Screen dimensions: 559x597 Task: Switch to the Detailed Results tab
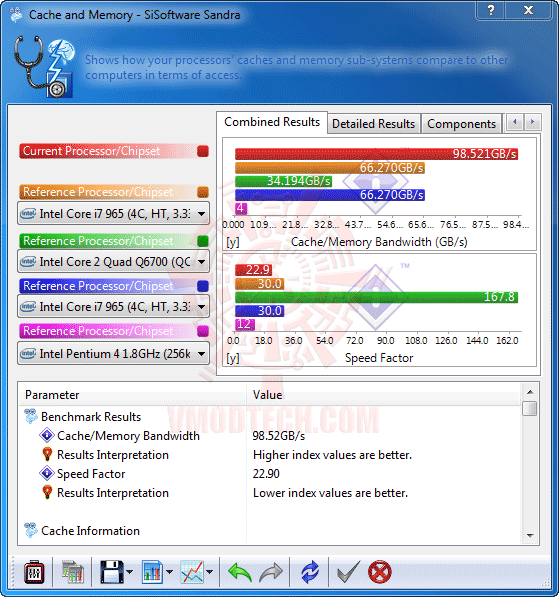click(373, 124)
